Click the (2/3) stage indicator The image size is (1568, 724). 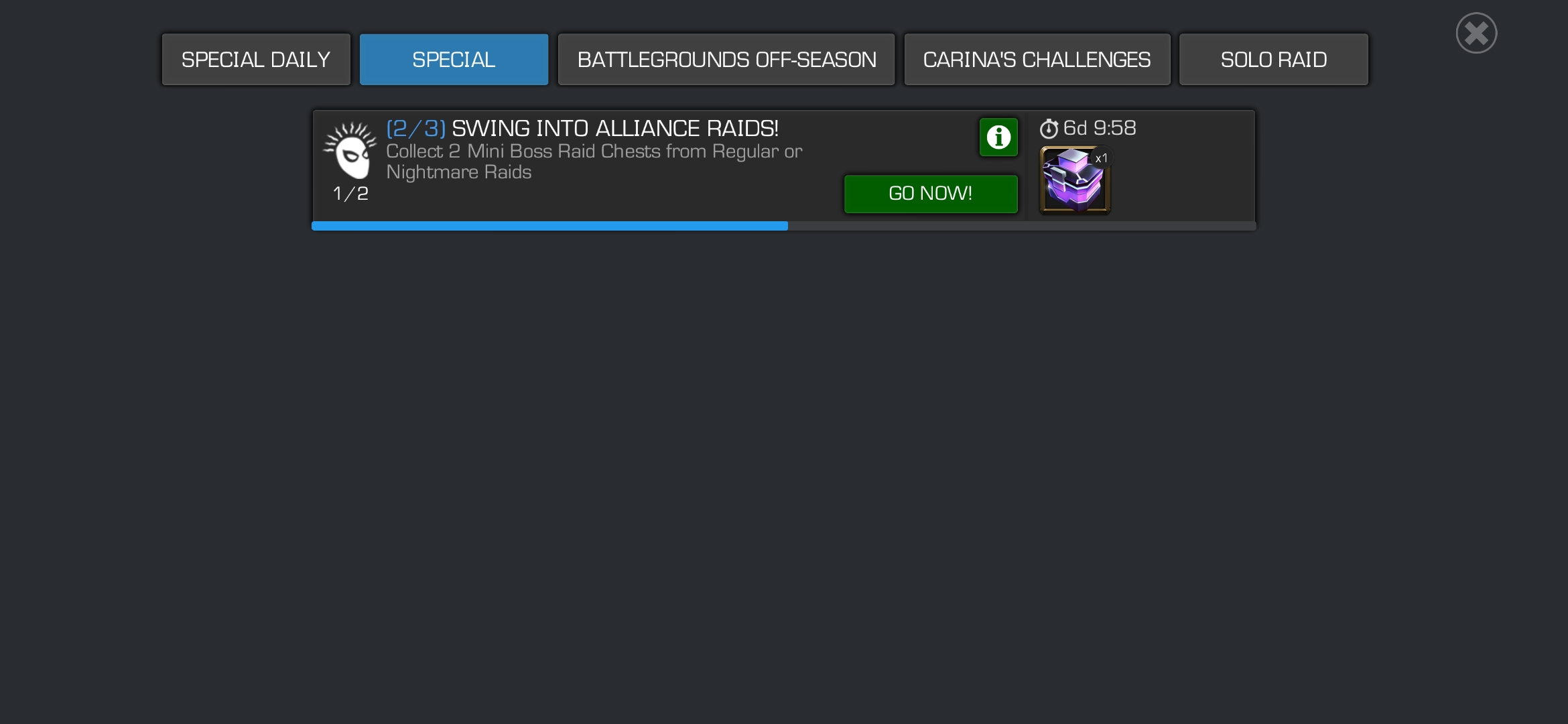pyautogui.click(x=416, y=128)
